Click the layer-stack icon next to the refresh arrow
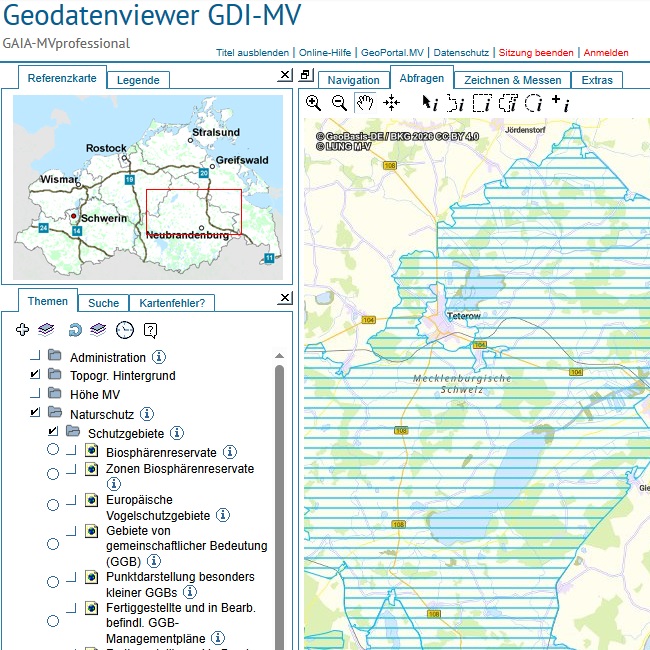 tap(98, 330)
